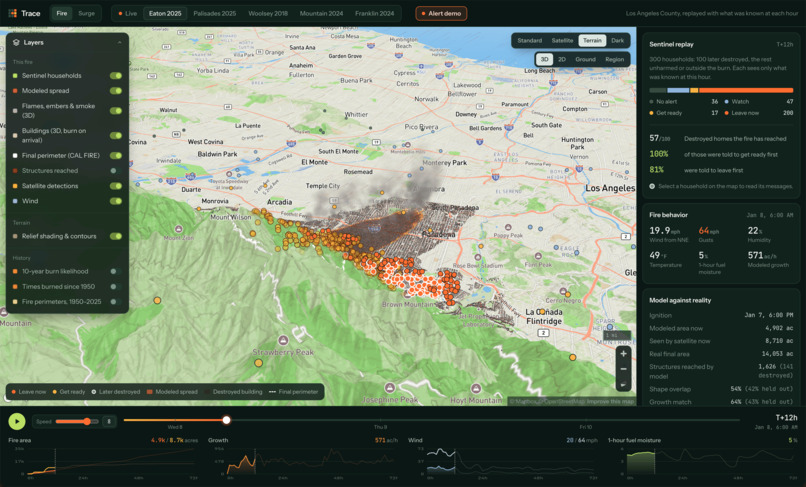This screenshot has height=487, width=806.
Task: Click Sentinel households green color square
Action: point(15,76)
